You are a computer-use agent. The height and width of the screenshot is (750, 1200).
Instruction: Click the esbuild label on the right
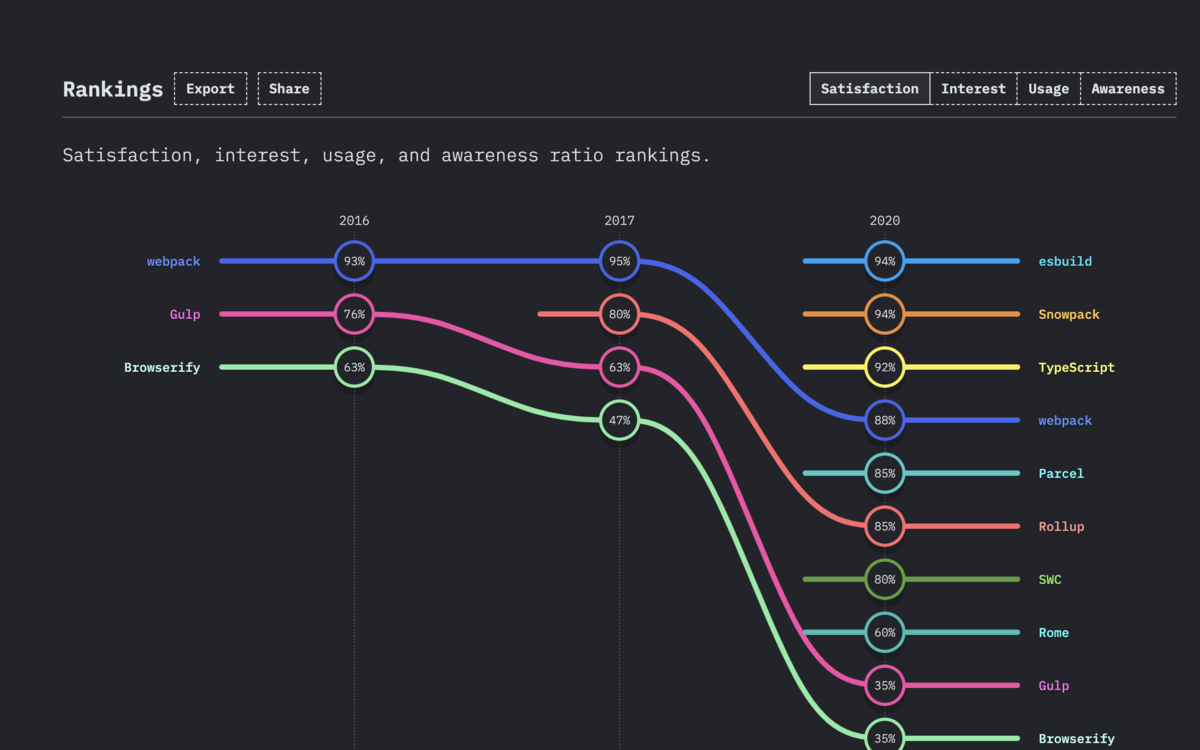point(1065,261)
